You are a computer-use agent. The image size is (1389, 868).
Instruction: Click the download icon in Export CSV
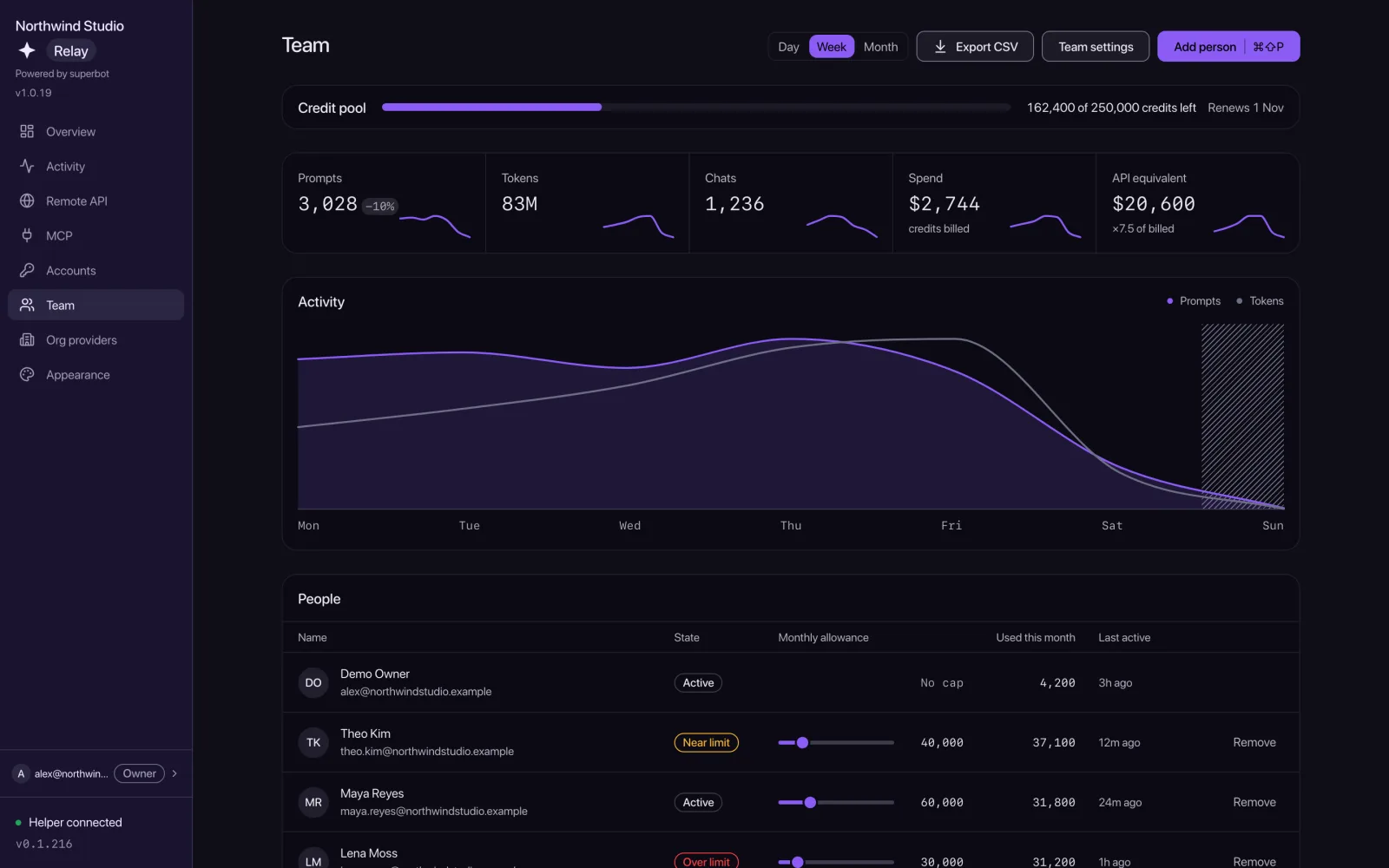[940, 47]
